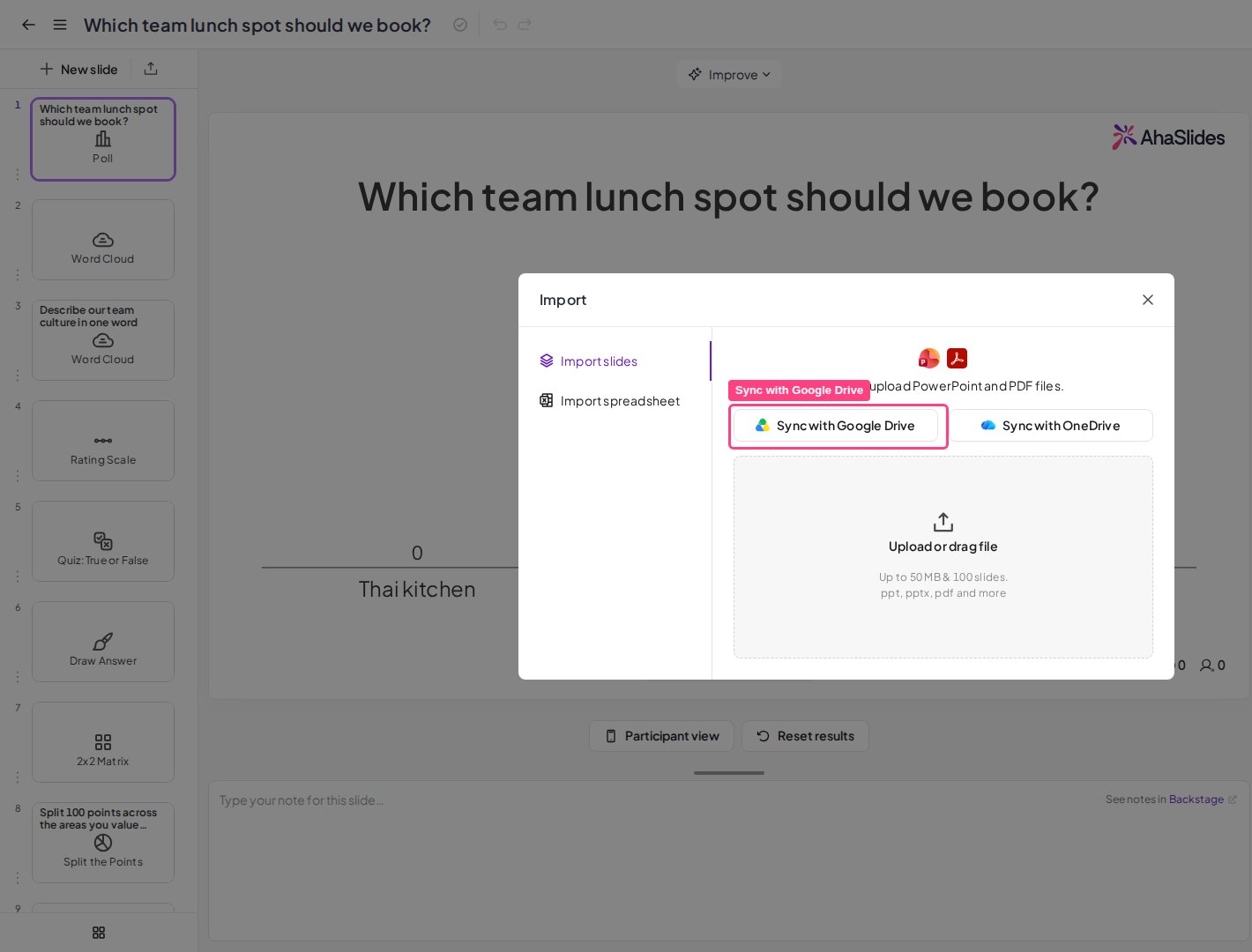Open slide 1 options drag handle

(17, 175)
